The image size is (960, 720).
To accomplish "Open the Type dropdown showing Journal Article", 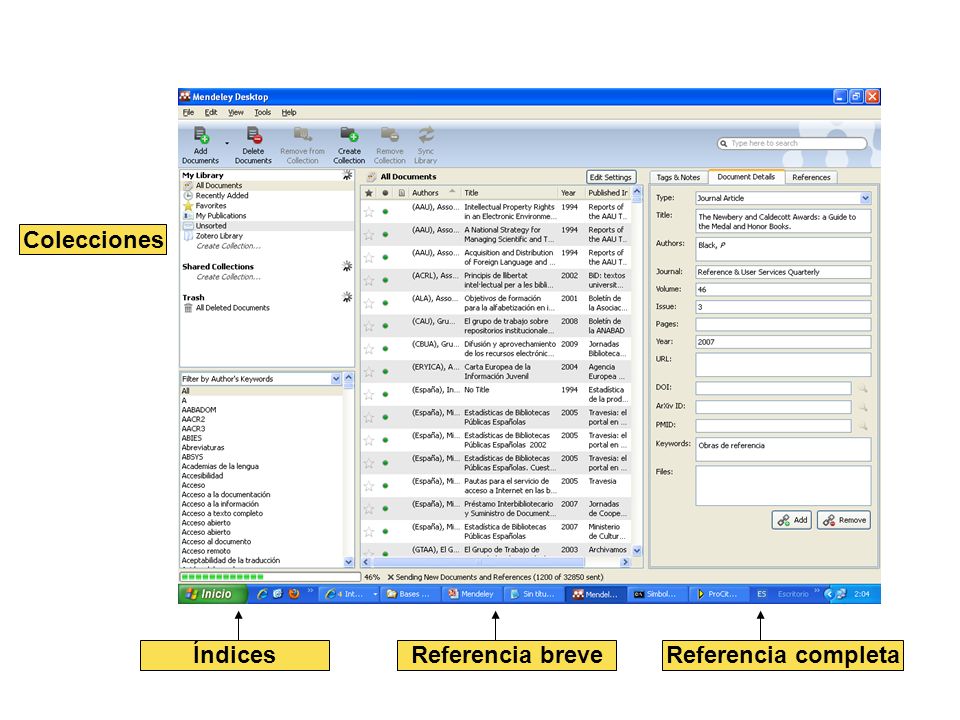I will 865,198.
